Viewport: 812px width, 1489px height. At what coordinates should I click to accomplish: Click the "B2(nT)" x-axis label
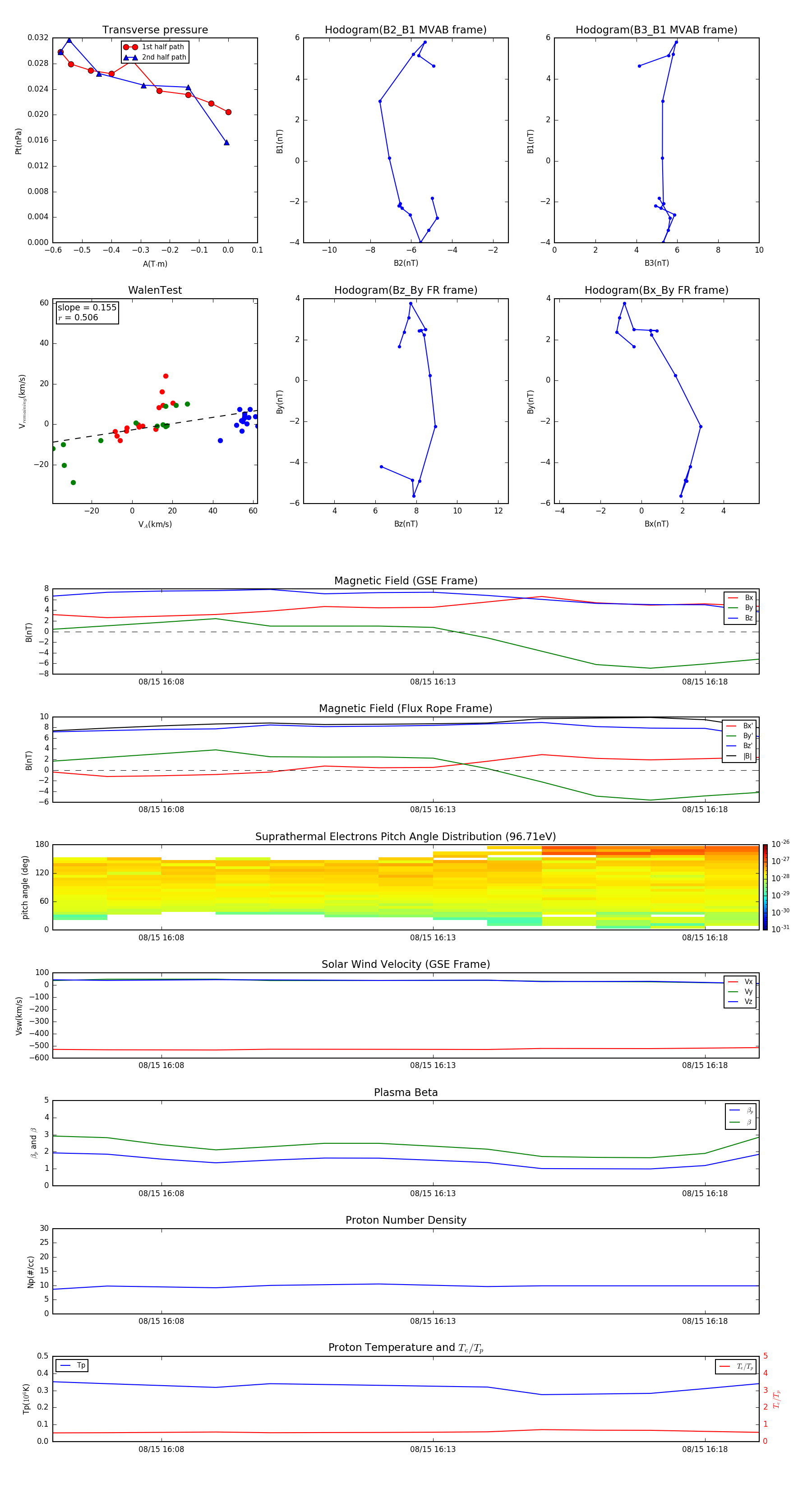point(406,264)
